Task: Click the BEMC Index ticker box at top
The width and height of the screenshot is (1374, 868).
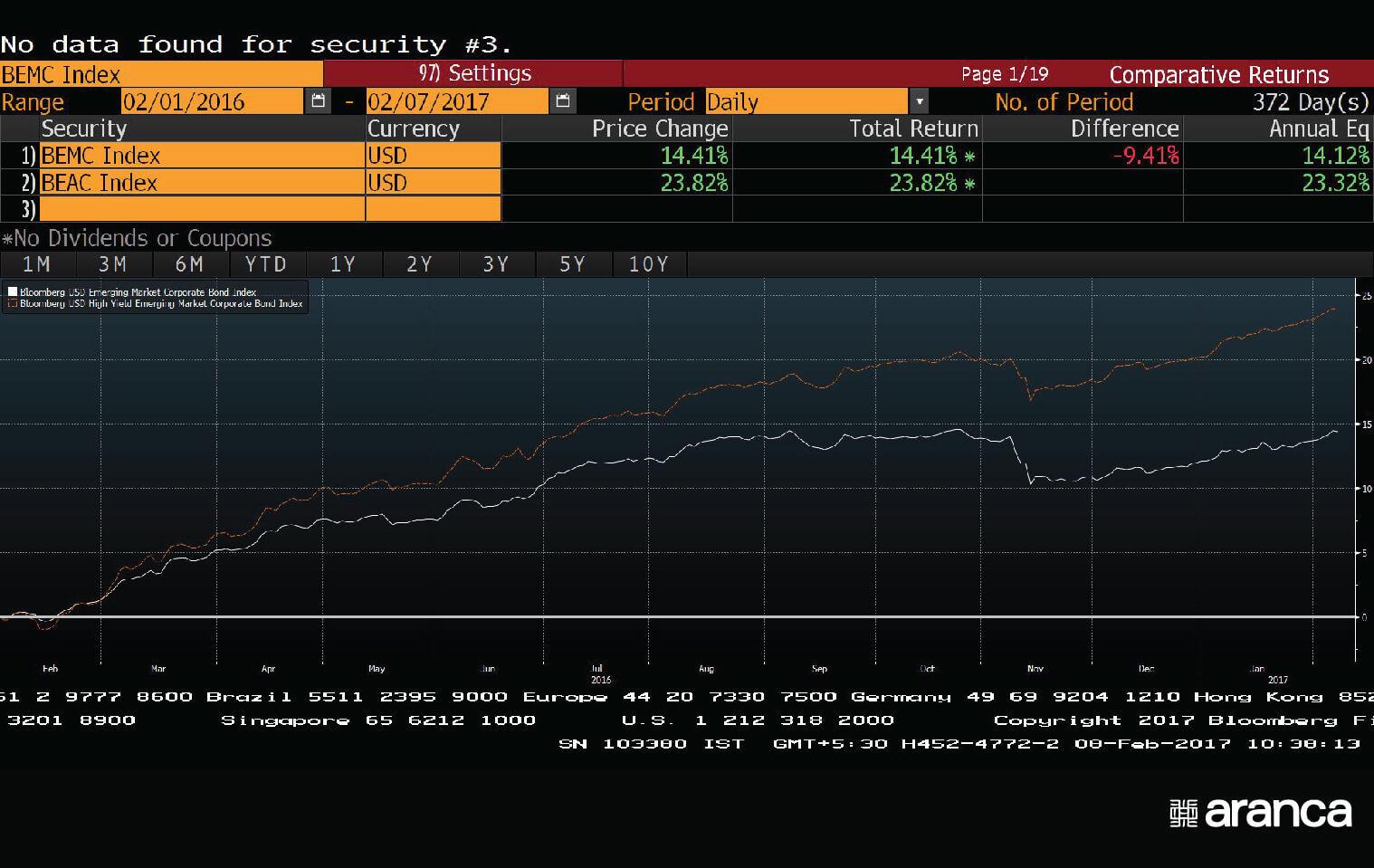Action: coord(161,74)
